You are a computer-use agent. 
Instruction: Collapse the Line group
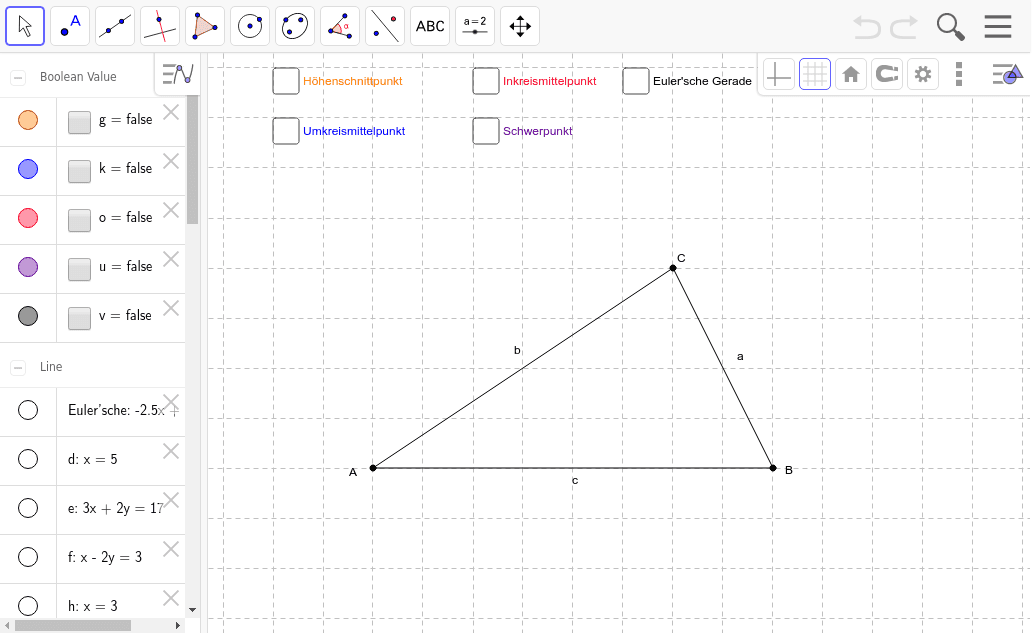coord(18,368)
